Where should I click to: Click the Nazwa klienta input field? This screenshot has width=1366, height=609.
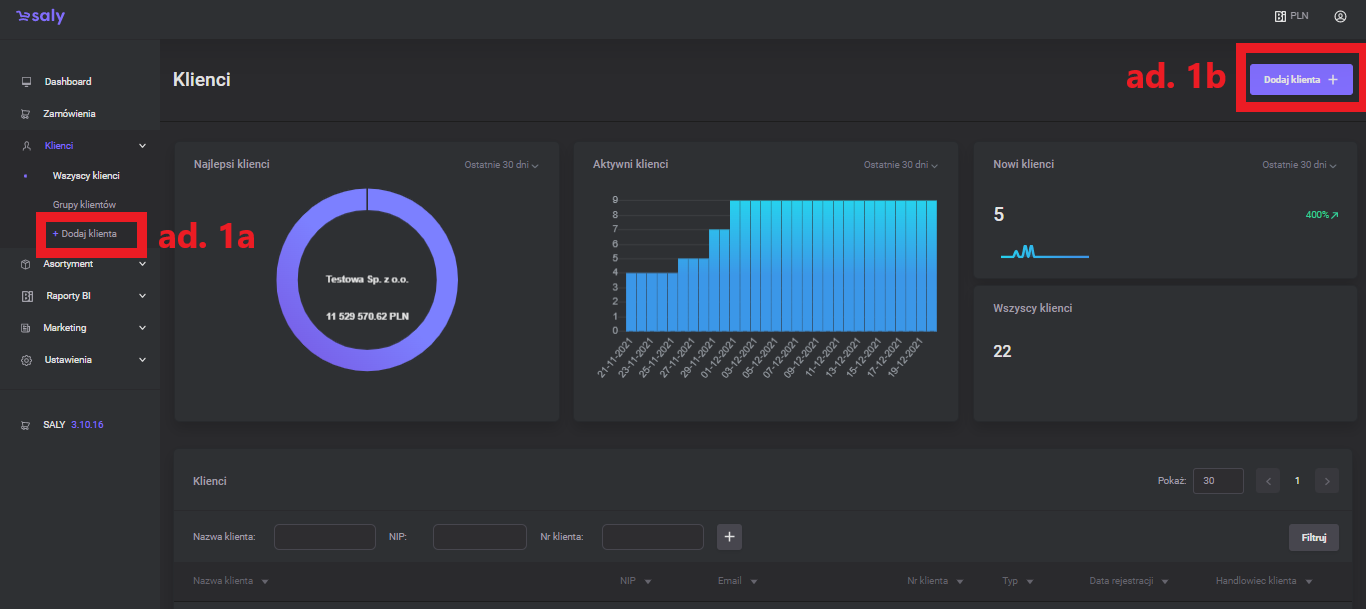(324, 537)
